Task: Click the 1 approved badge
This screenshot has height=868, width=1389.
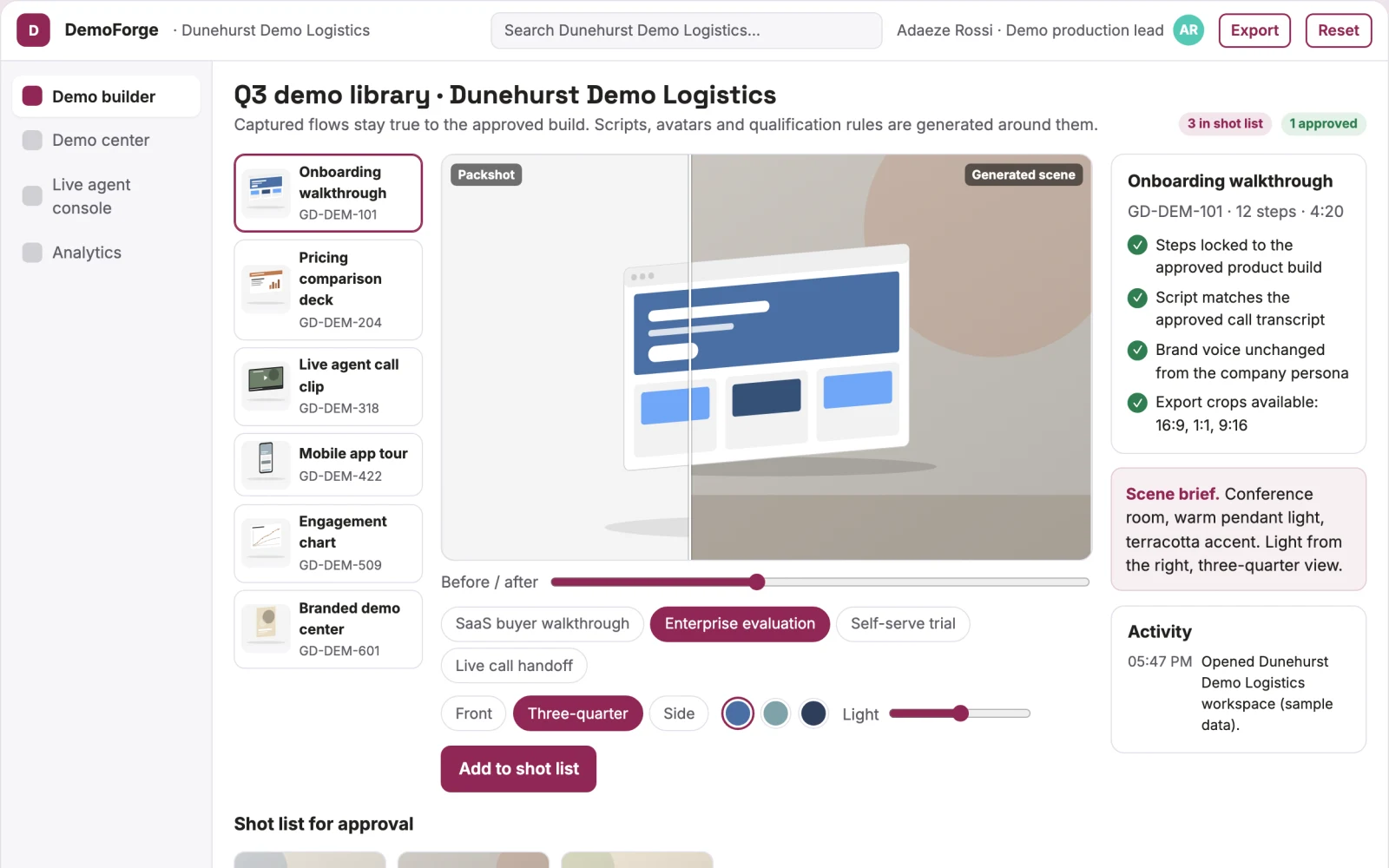Action: [1323, 124]
